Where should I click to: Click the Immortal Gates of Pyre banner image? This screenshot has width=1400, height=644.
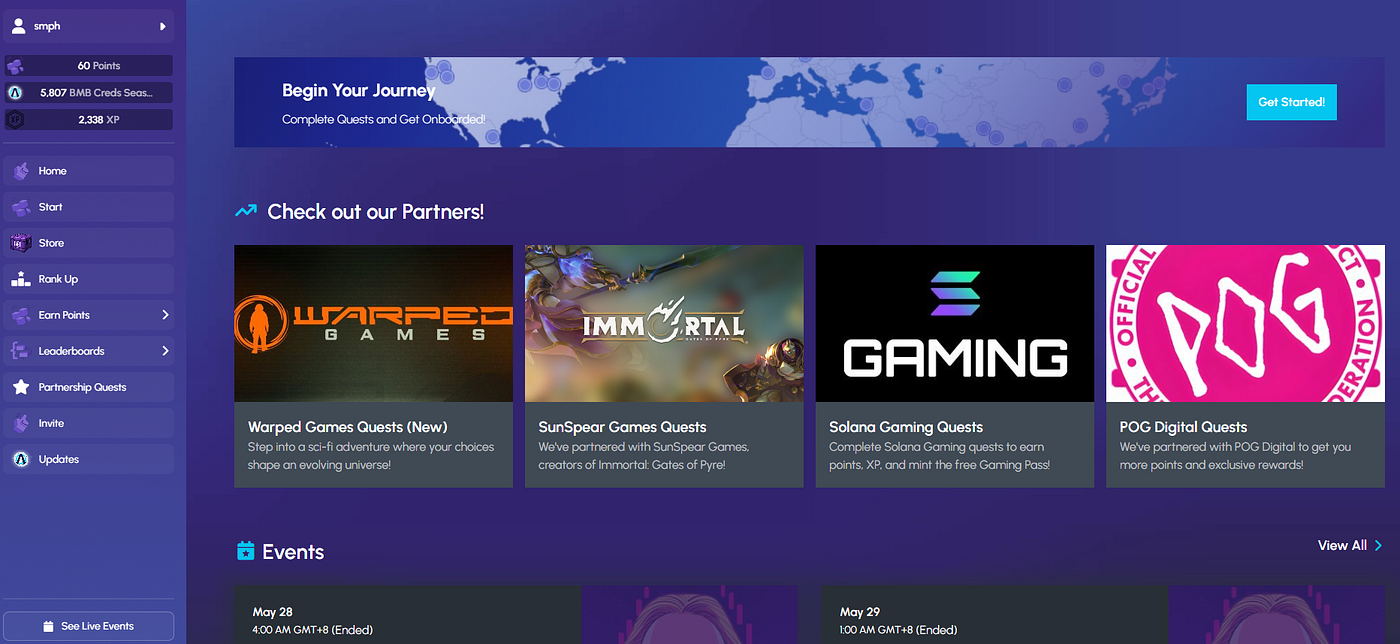click(x=664, y=324)
